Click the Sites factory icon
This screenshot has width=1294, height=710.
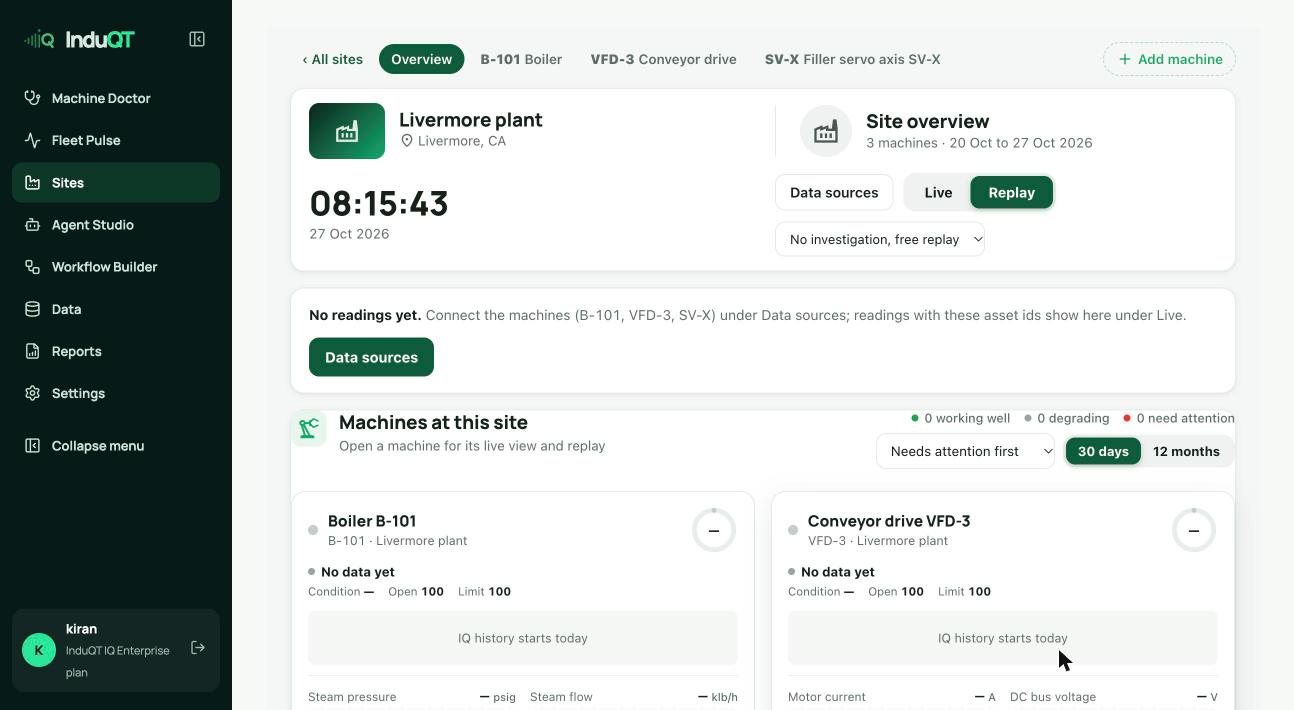pos(33,183)
